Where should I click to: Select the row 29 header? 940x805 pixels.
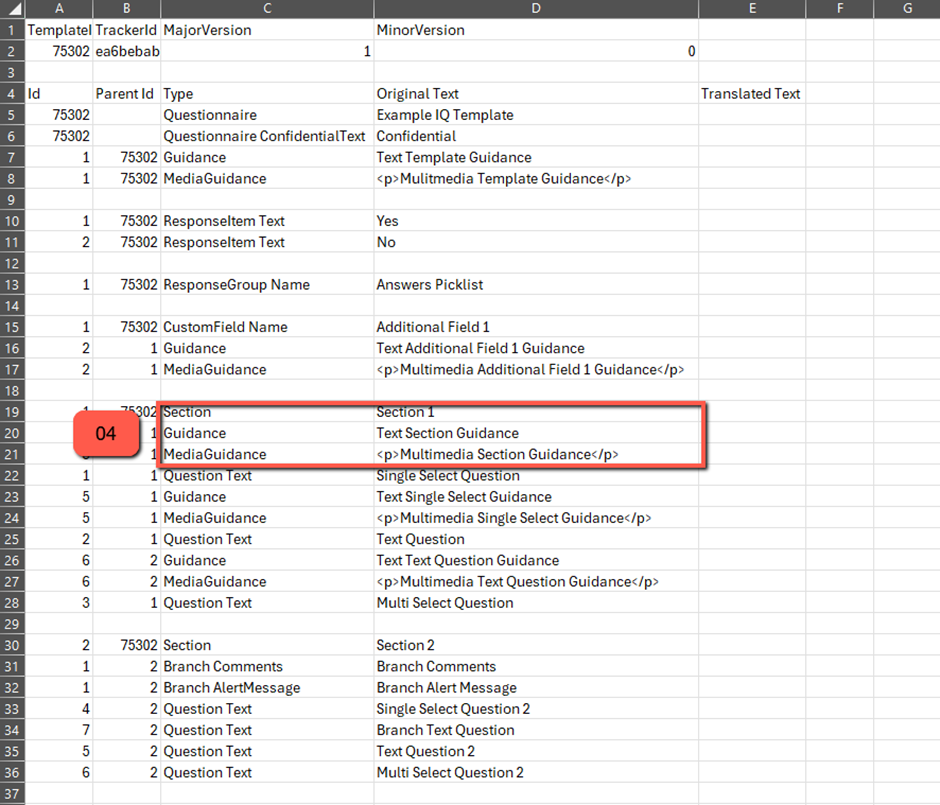[x=12, y=624]
